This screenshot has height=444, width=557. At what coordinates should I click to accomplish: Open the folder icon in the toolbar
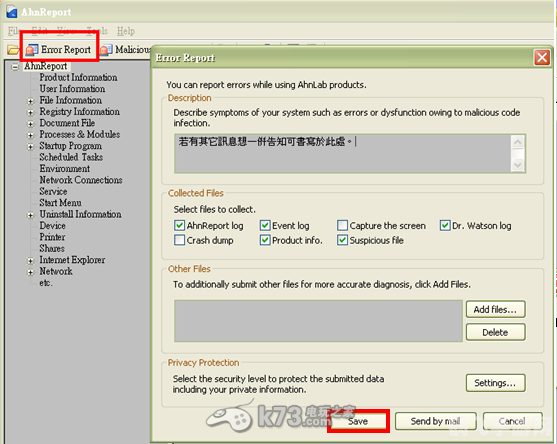(13, 50)
